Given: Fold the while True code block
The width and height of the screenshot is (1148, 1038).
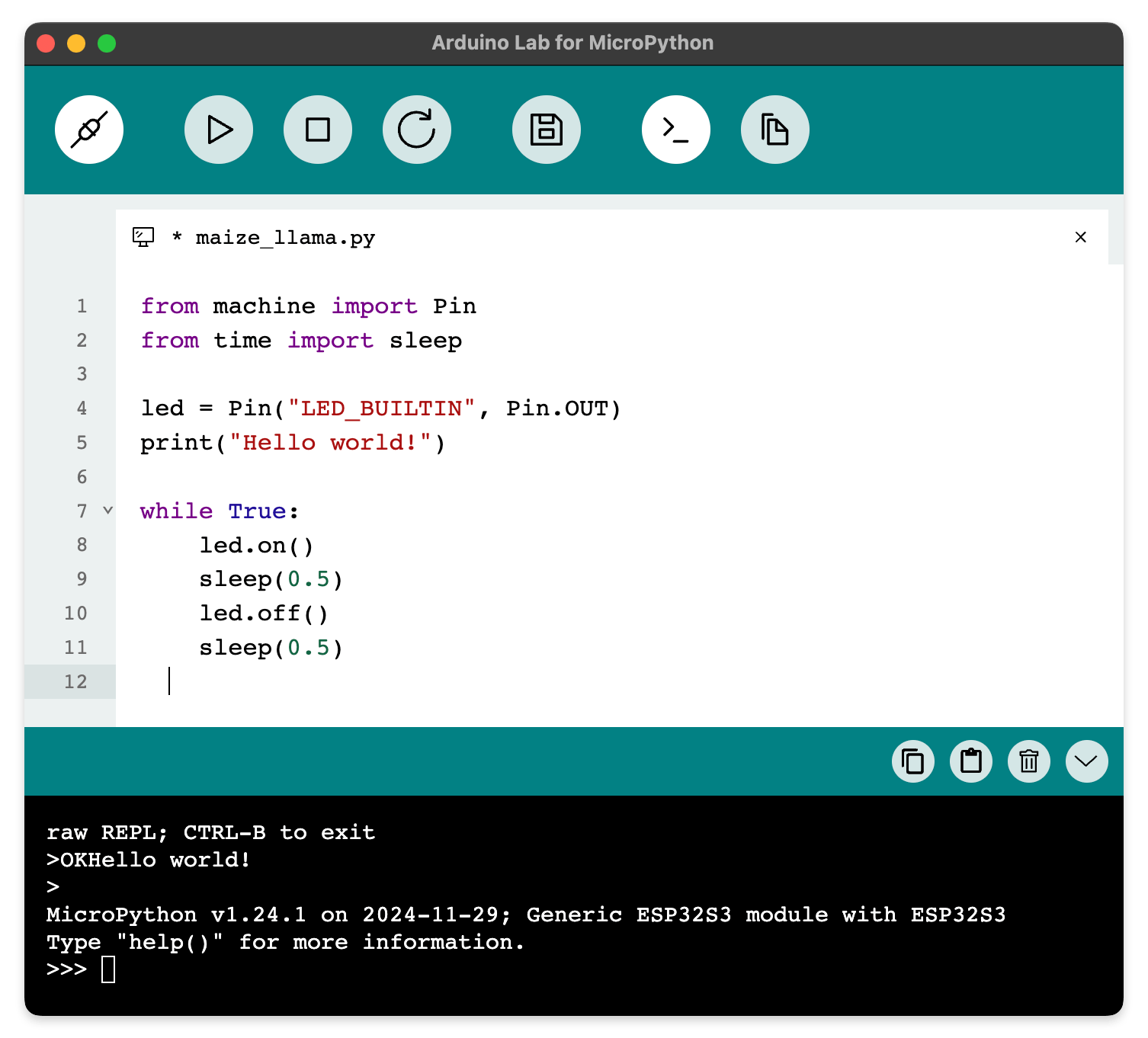Looking at the screenshot, I should [x=106, y=511].
